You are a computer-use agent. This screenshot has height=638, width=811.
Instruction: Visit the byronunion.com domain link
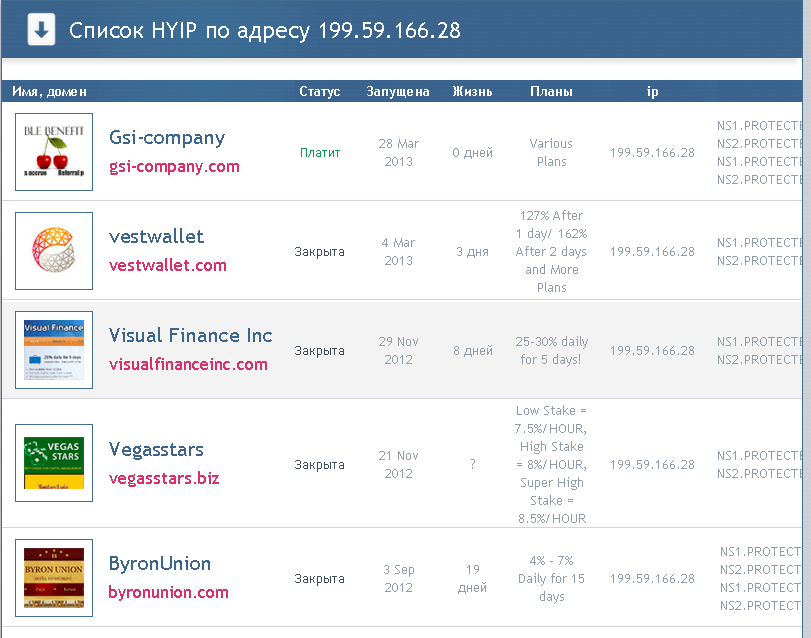pyautogui.click(x=169, y=592)
